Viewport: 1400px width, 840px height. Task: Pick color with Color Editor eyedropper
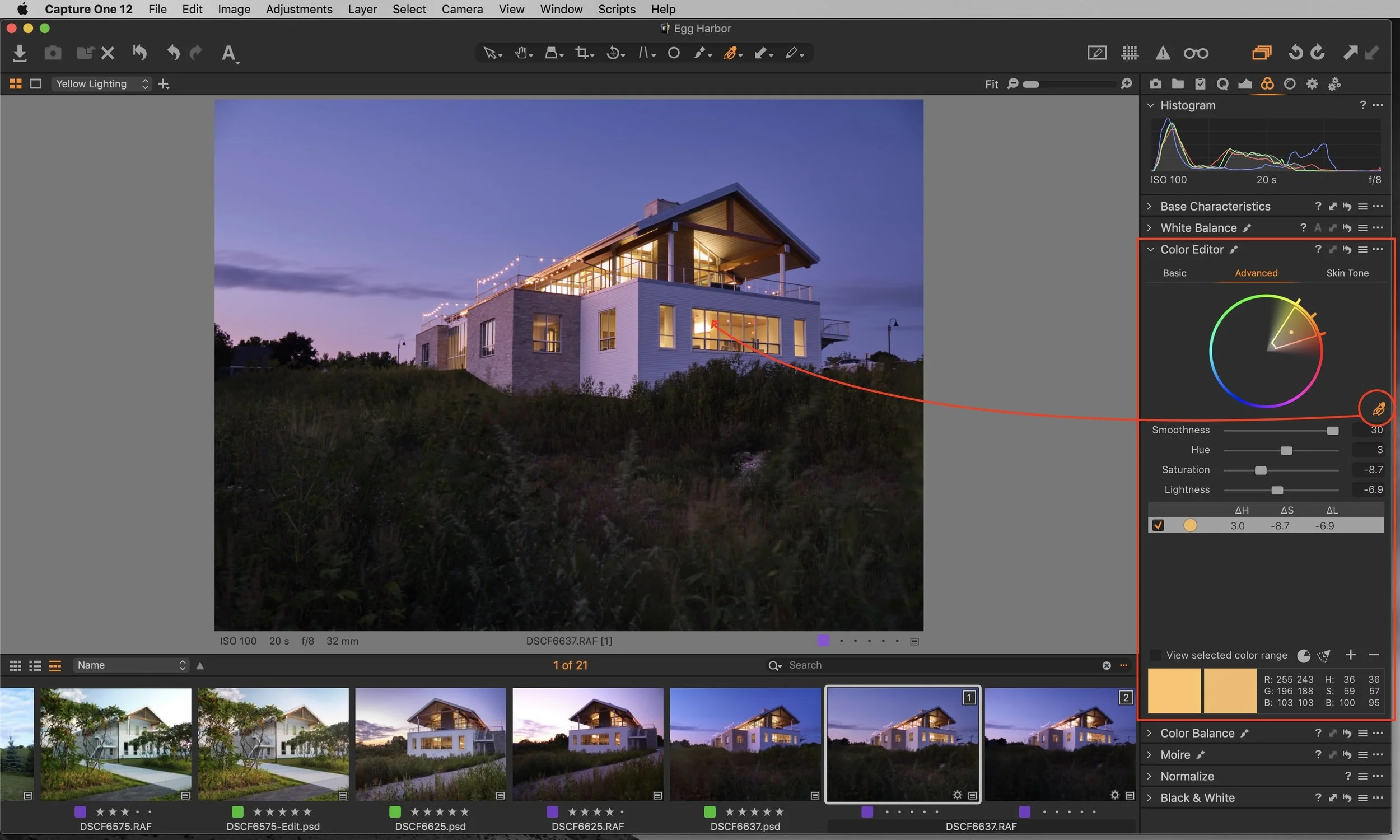coord(1379,408)
